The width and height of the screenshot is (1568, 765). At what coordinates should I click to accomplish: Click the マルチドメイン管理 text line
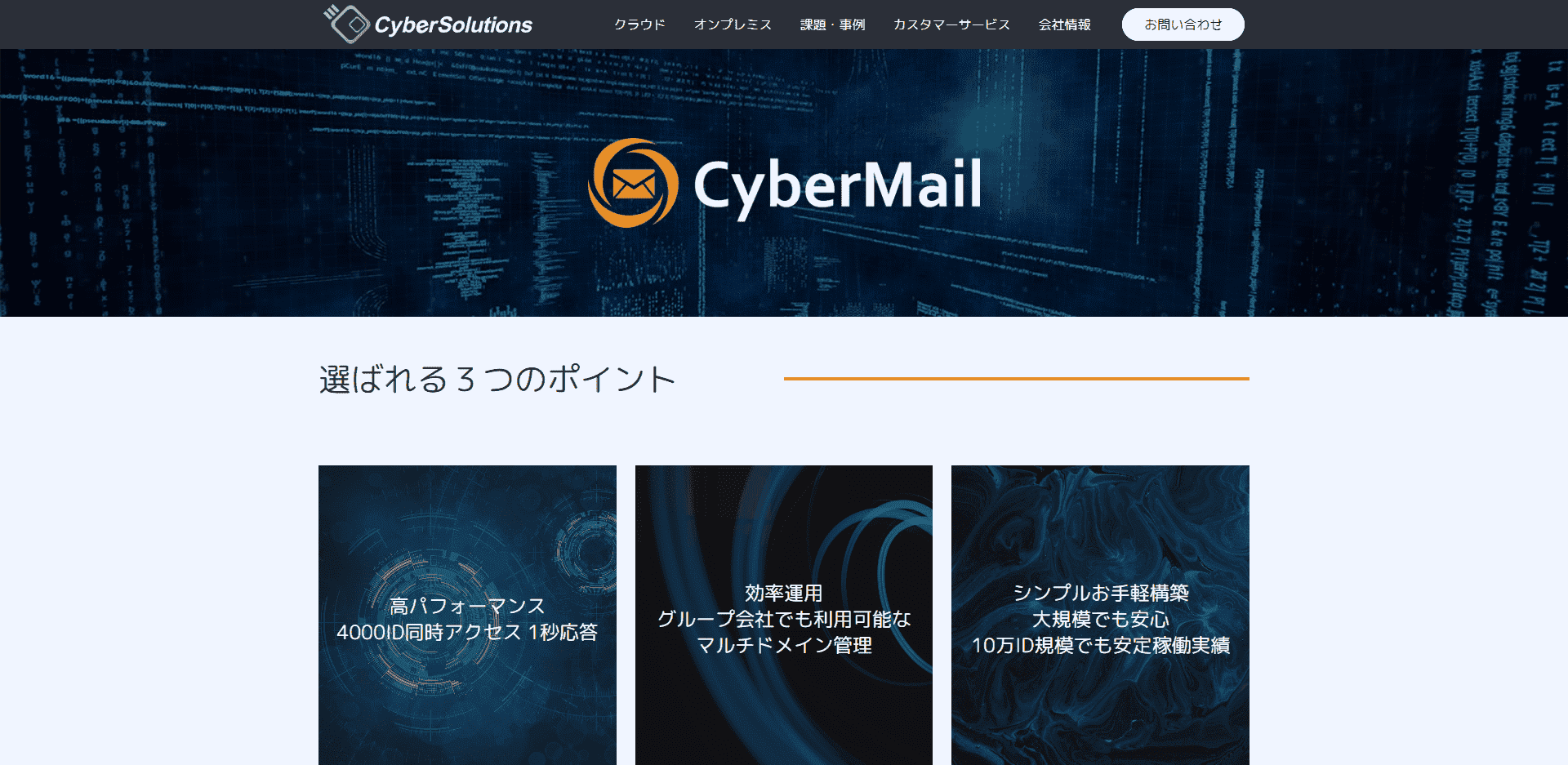click(x=784, y=646)
